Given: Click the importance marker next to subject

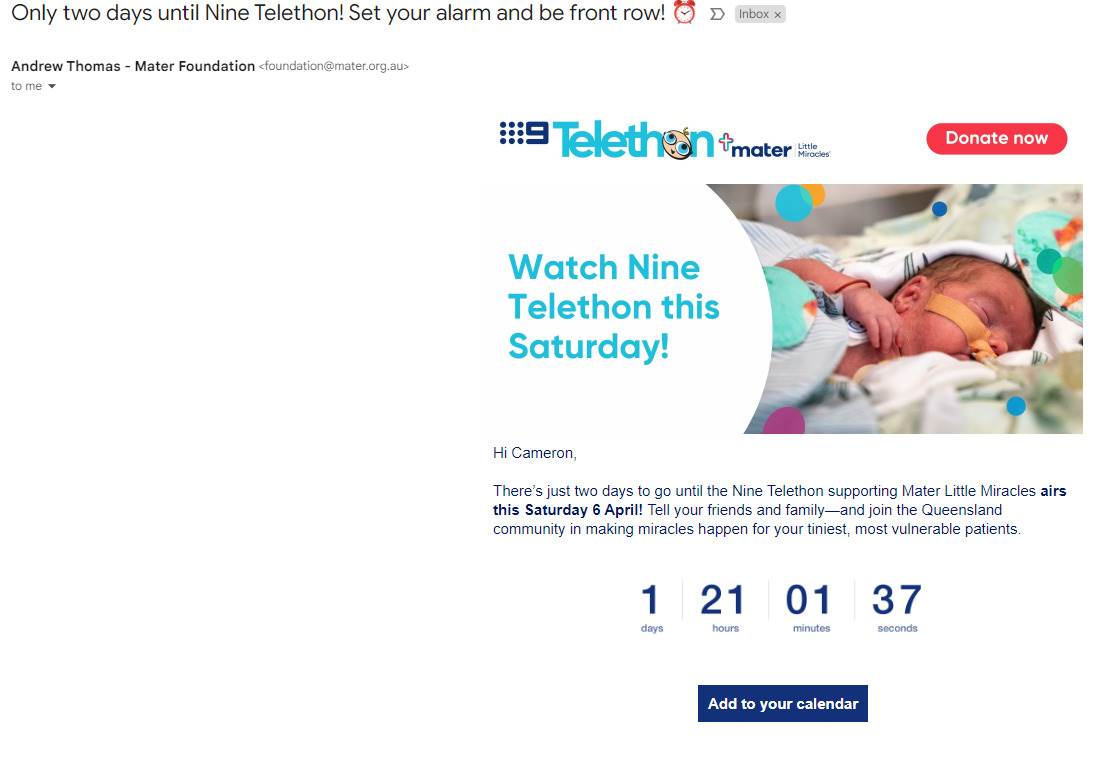Looking at the screenshot, I should click(717, 14).
